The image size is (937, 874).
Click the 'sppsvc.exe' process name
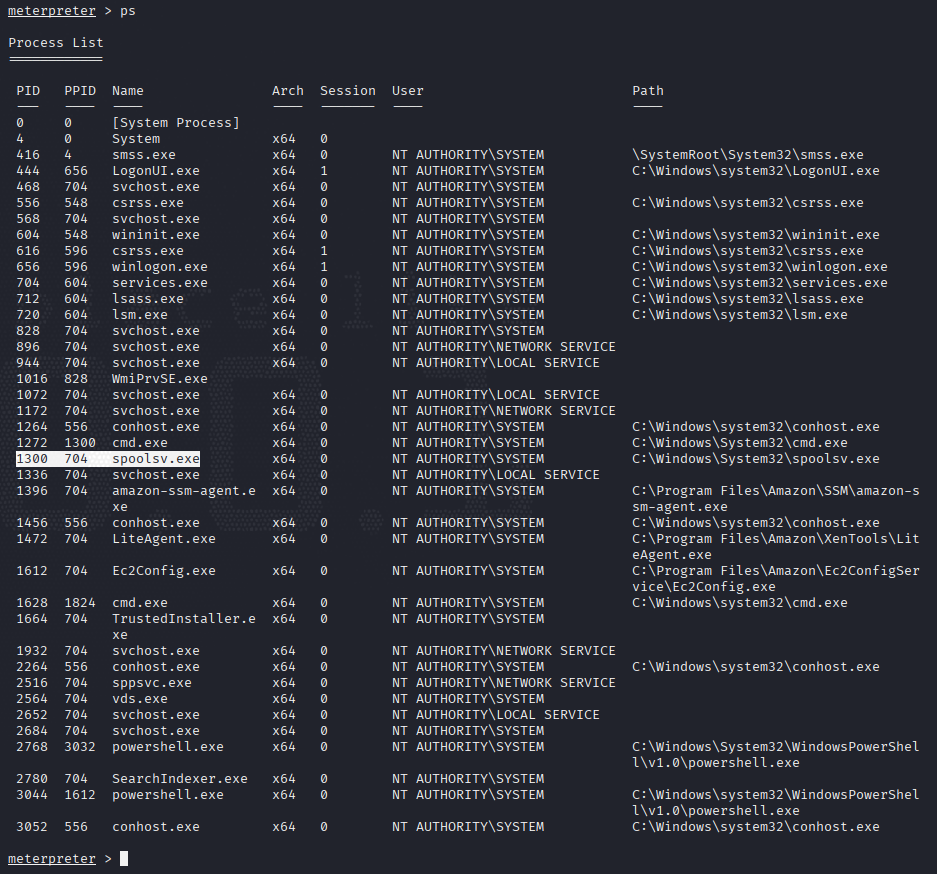(152, 683)
